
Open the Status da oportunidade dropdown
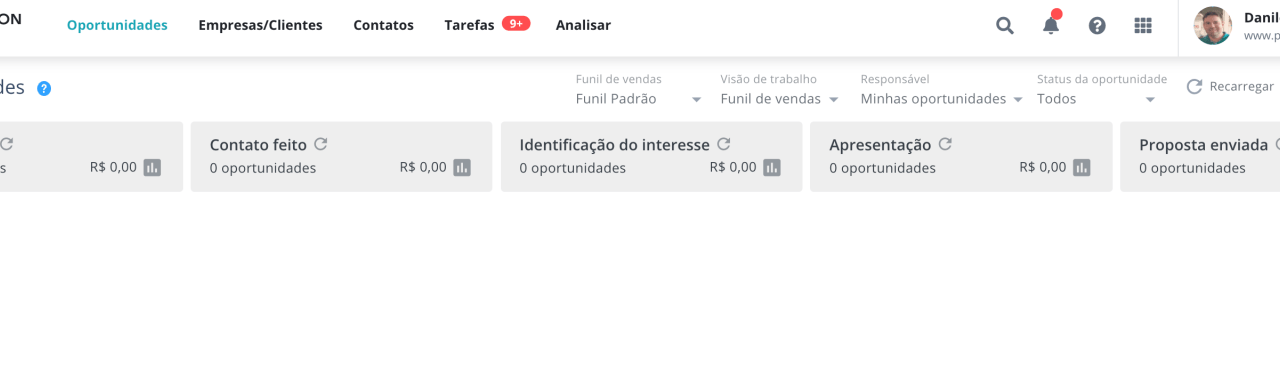click(x=1097, y=99)
